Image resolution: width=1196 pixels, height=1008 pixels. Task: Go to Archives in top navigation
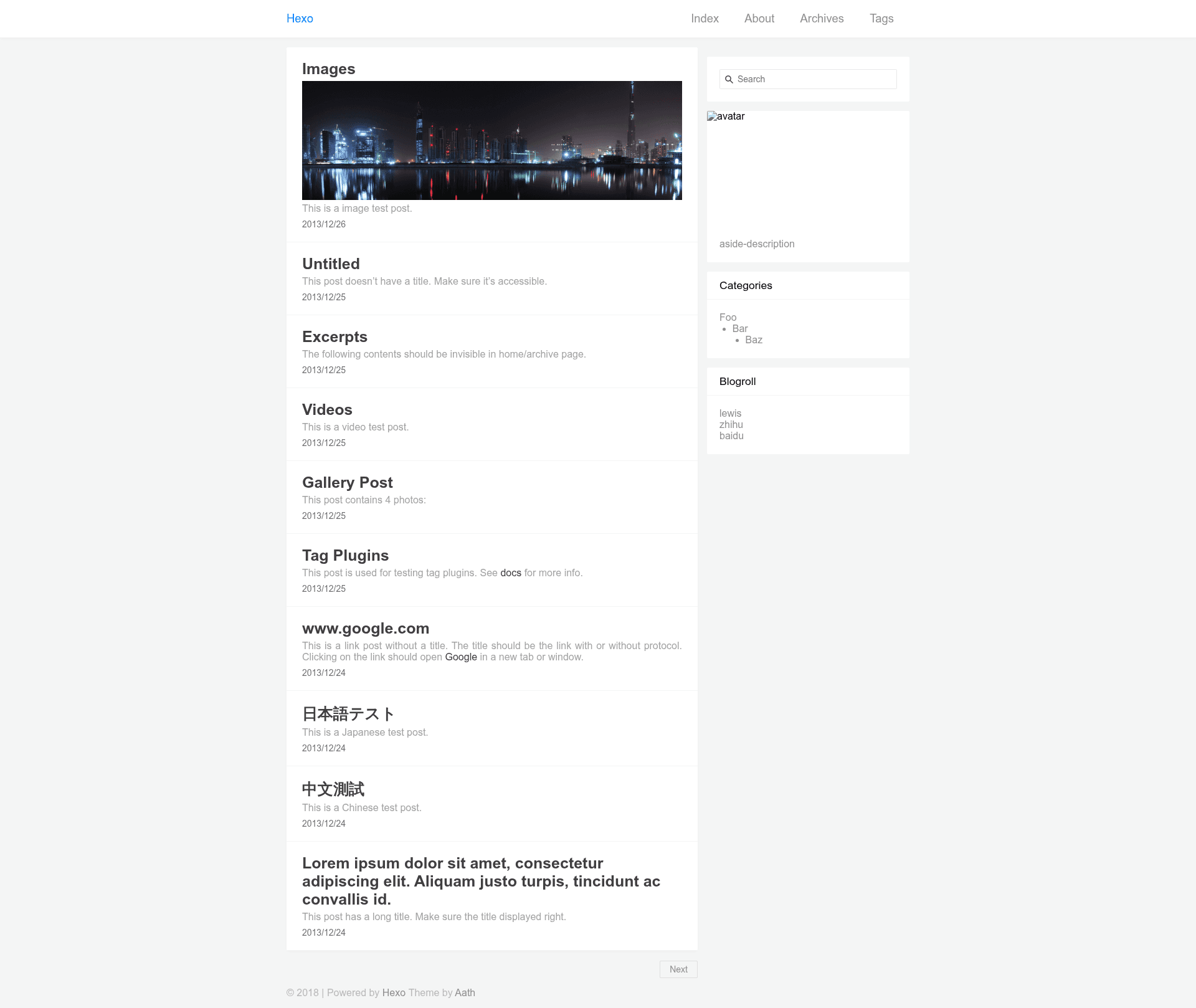(x=822, y=19)
